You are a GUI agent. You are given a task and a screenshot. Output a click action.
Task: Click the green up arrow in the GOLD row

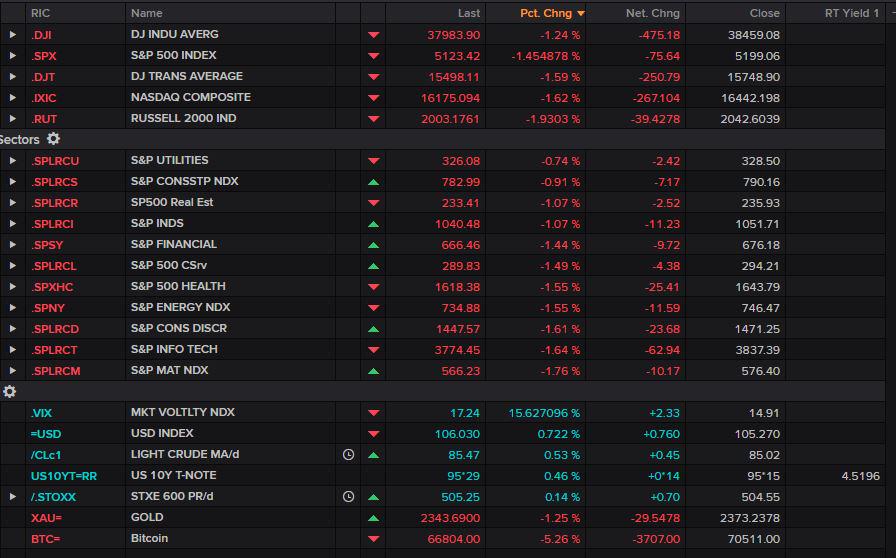[x=373, y=517]
